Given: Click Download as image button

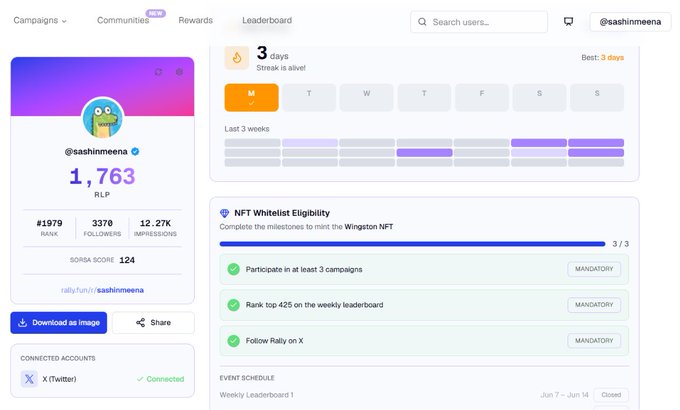Looking at the screenshot, I should [59, 323].
